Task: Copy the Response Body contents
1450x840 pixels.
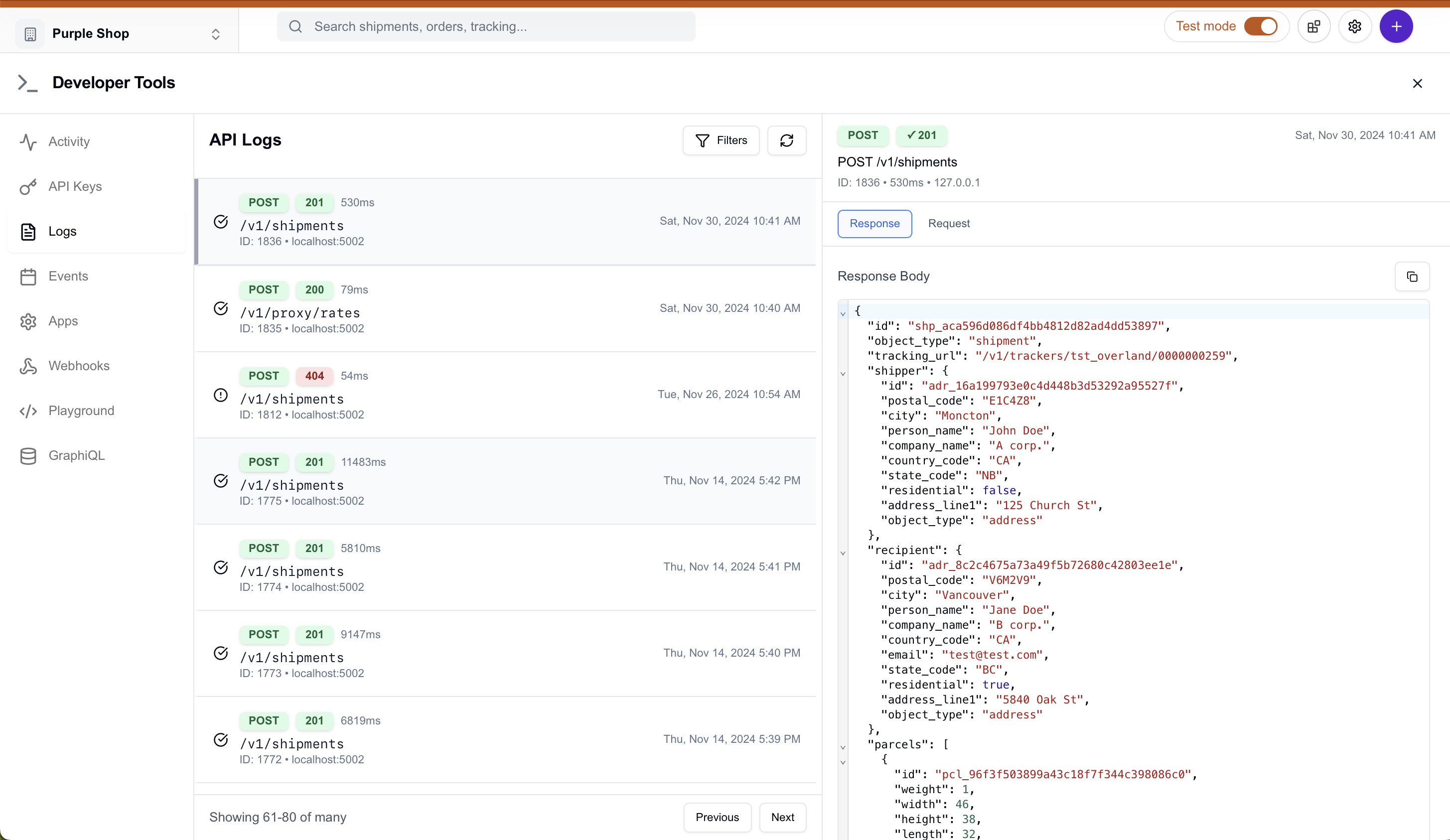Action: 1413,276
